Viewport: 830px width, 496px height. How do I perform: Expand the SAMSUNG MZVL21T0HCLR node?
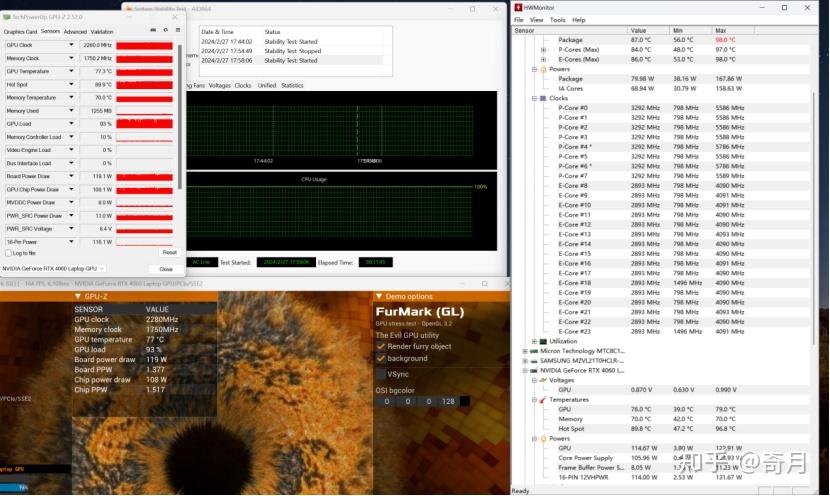coord(525,361)
